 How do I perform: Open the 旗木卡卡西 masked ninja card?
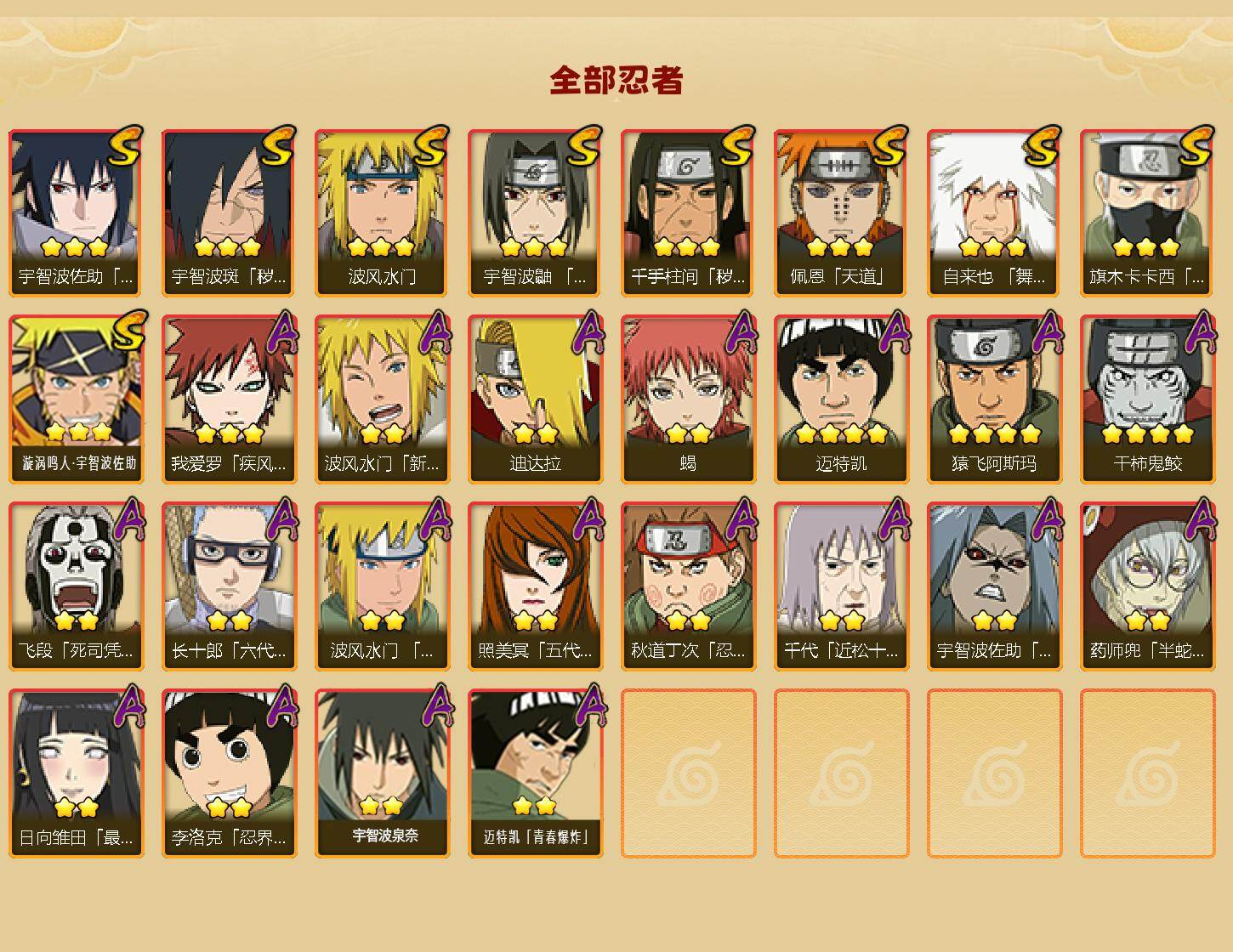(1147, 212)
